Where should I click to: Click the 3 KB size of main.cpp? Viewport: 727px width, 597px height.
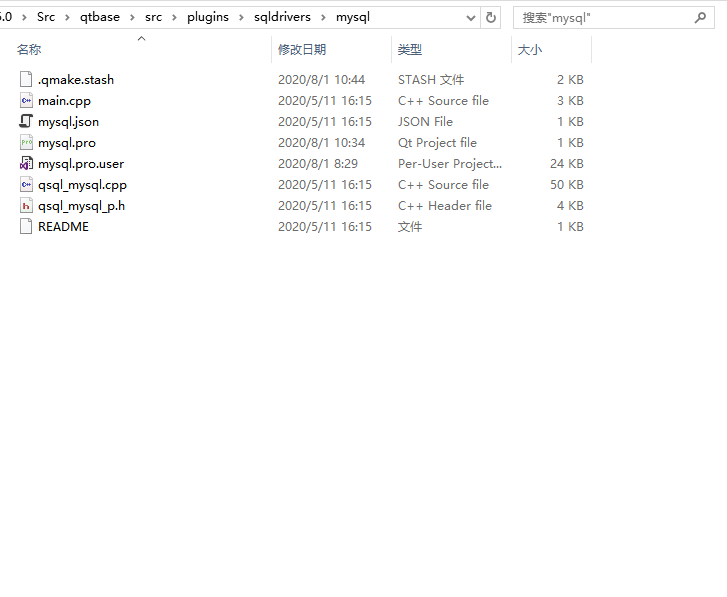click(x=570, y=101)
